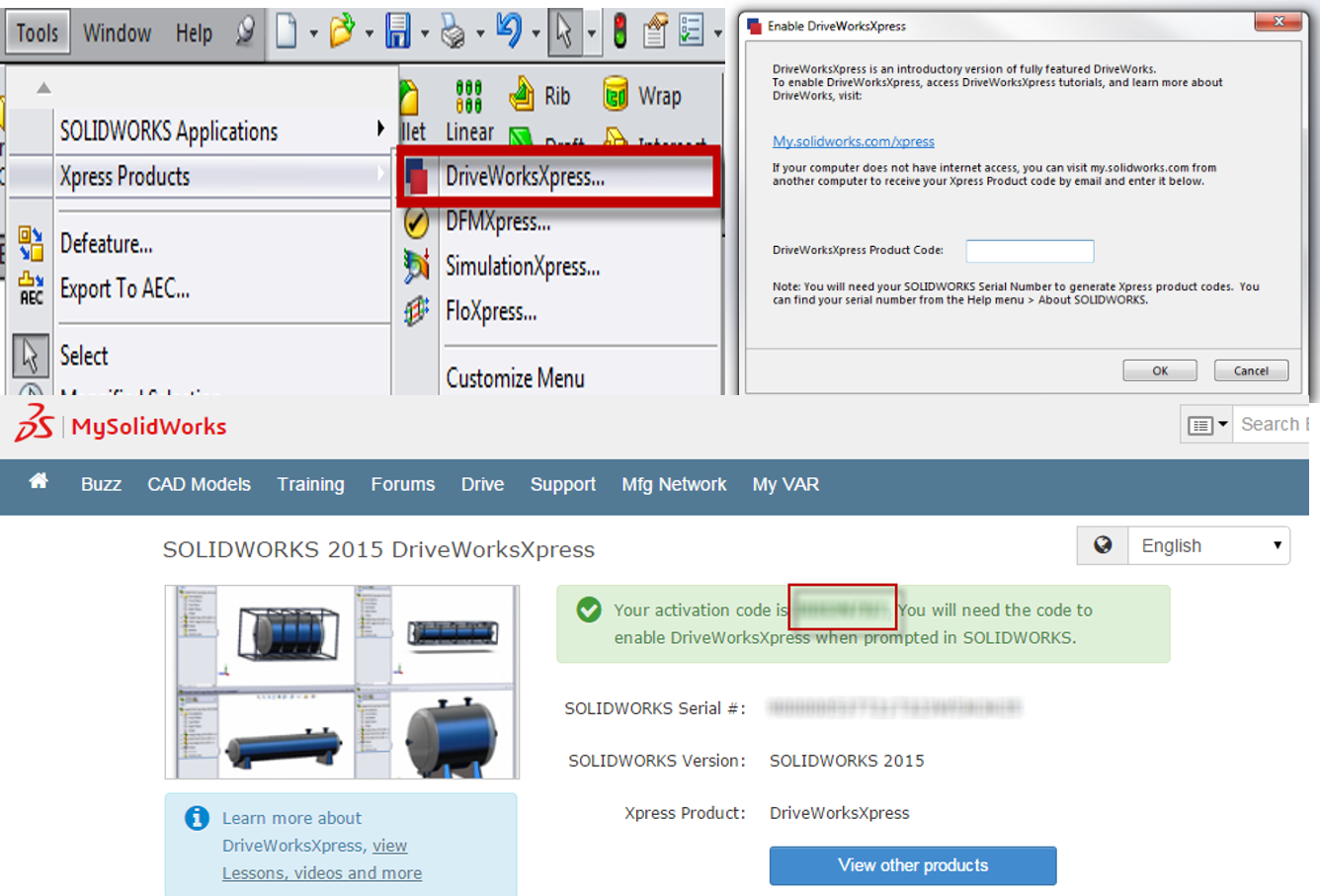
Task: Click the Wrap feature icon
Action: coord(616,95)
